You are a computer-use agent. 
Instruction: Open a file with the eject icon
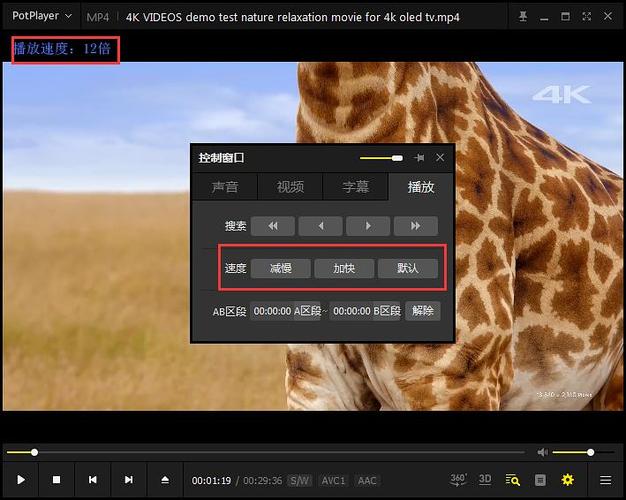point(165,480)
